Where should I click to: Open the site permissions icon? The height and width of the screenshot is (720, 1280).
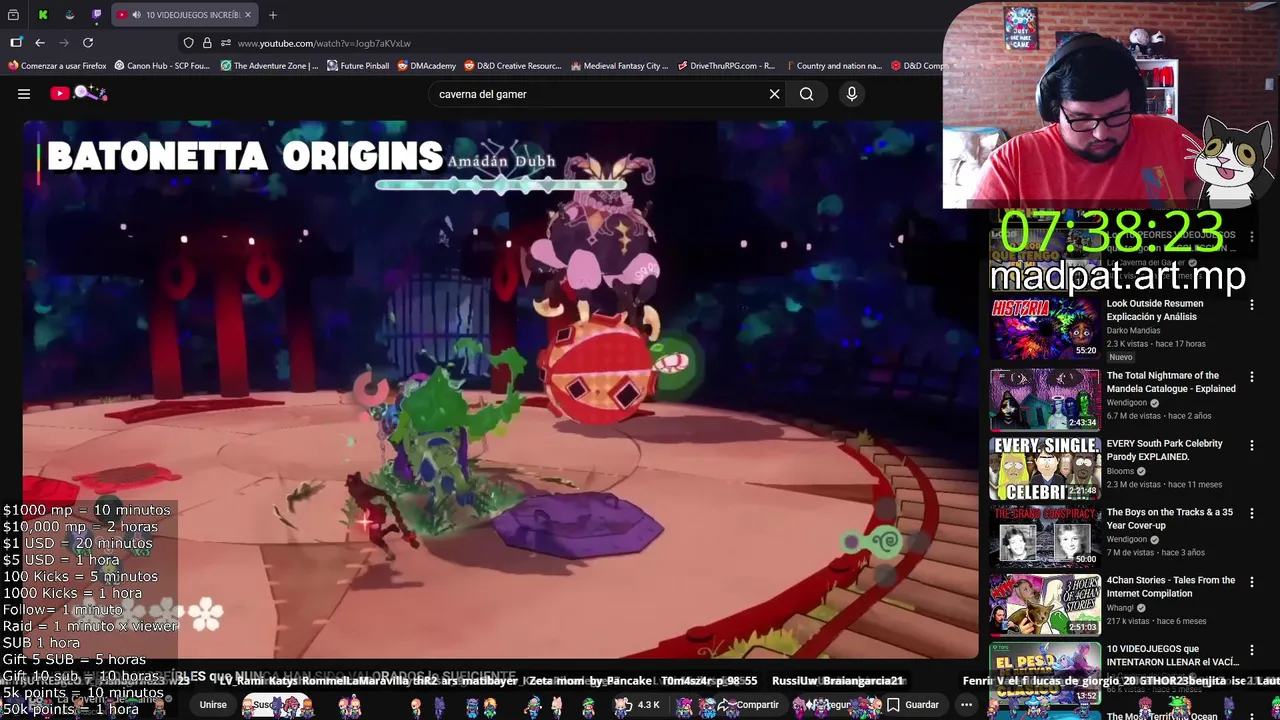pyautogui.click(x=226, y=43)
